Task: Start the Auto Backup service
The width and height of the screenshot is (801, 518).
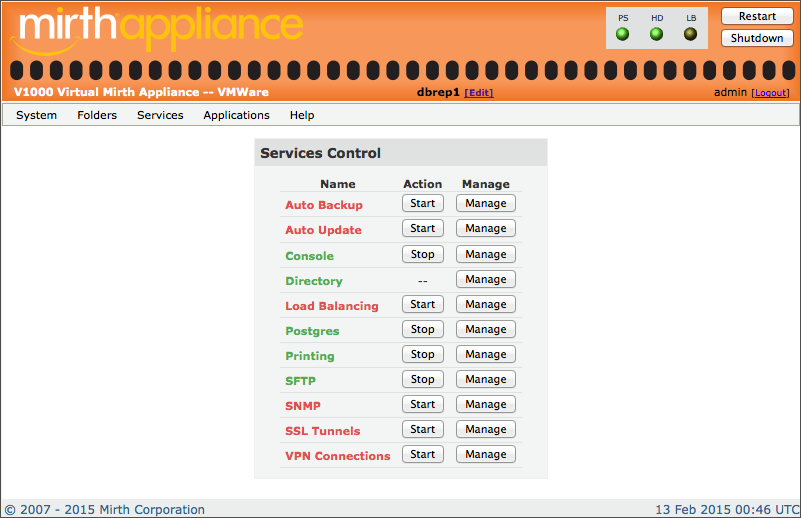Action: click(x=422, y=203)
